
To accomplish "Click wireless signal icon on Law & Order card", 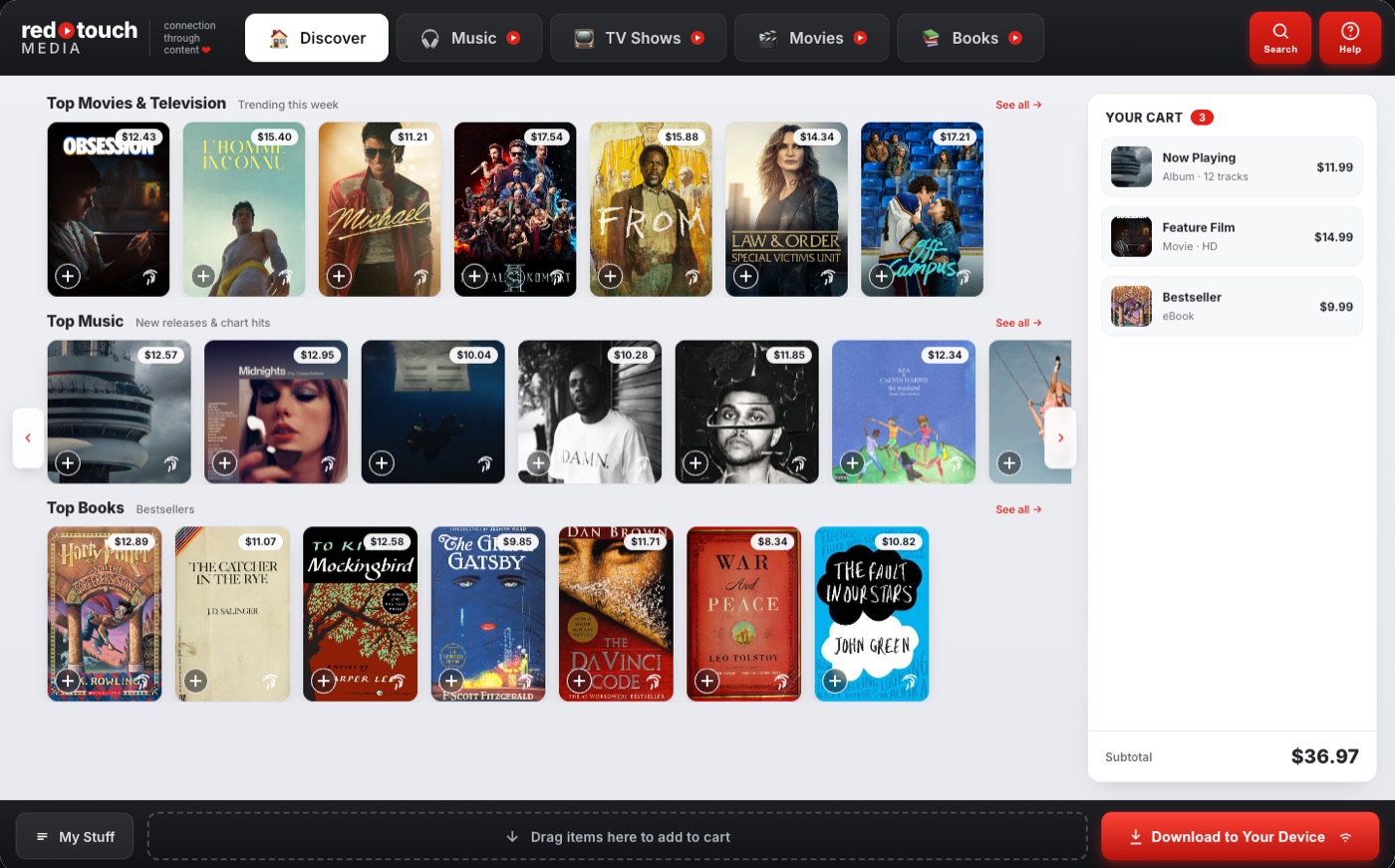I will pyautogui.click(x=828, y=277).
